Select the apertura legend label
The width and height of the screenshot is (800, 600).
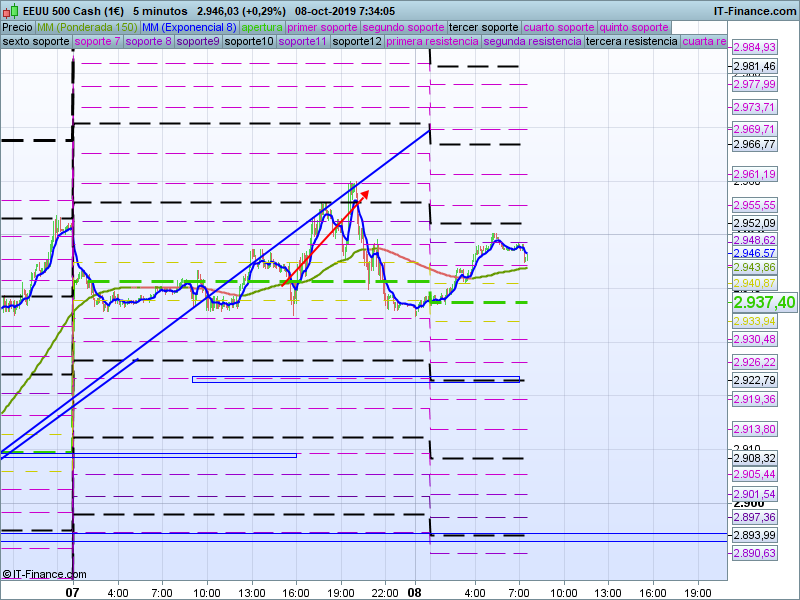click(262, 27)
